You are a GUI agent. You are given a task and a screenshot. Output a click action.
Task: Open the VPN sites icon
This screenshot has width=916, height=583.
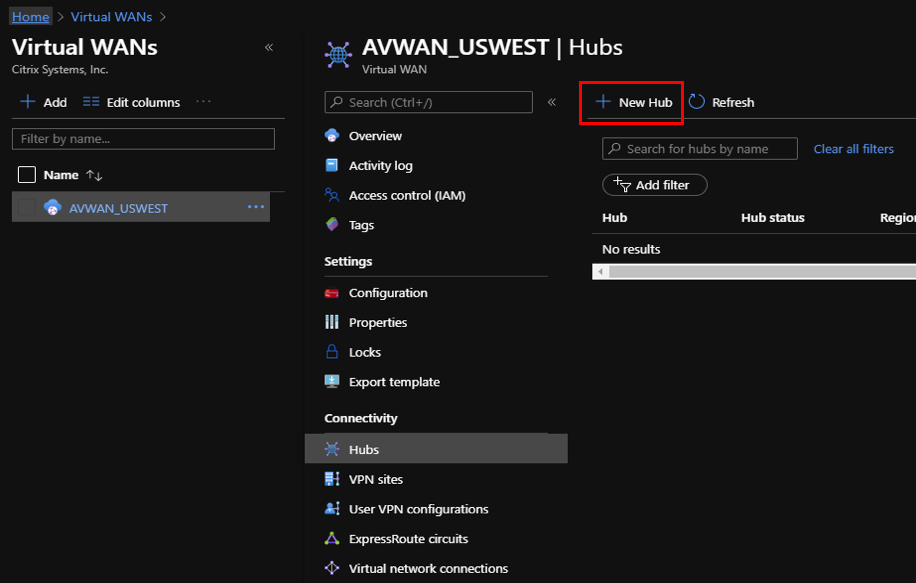tap(332, 479)
